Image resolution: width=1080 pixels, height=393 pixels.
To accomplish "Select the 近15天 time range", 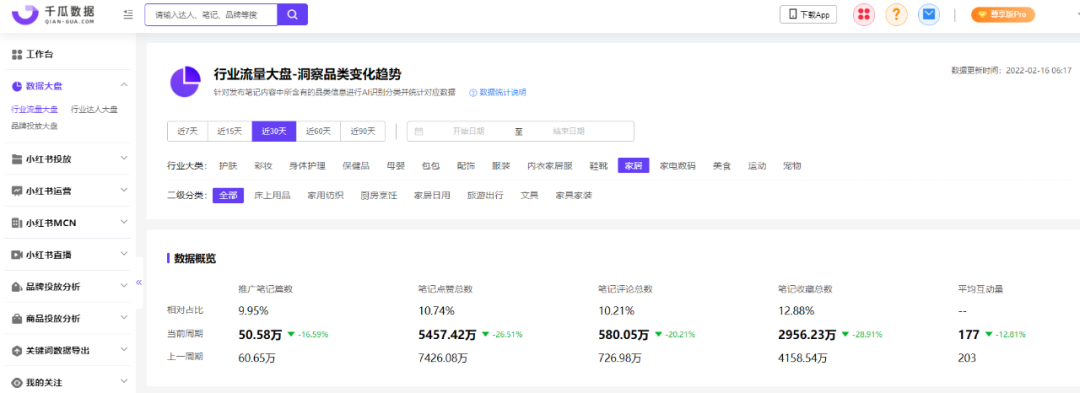I will pos(230,131).
